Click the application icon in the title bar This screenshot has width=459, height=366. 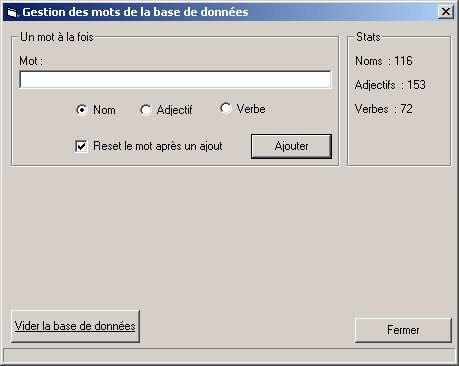[x=13, y=12]
